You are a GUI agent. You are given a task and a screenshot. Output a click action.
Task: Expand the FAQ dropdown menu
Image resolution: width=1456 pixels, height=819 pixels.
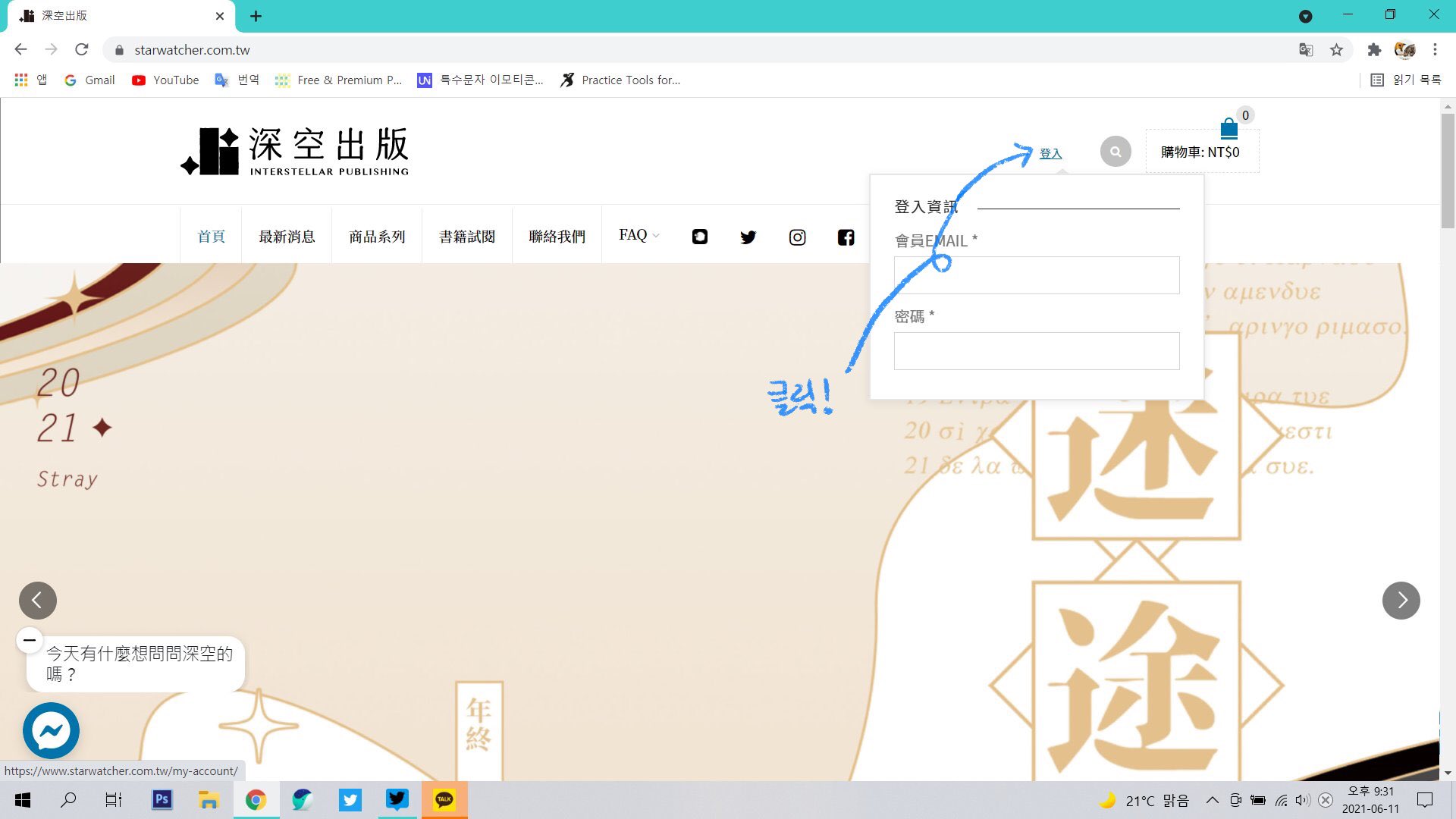click(639, 236)
